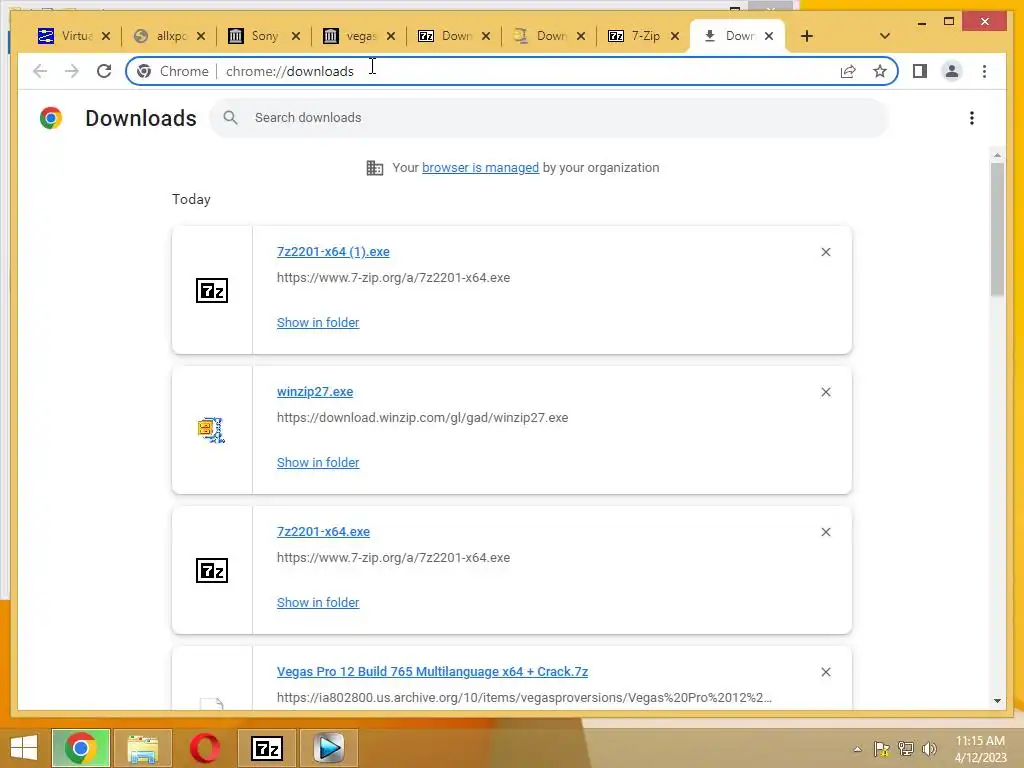Show 7z2201-x64 (1).exe in folder
This screenshot has width=1024, height=768.
(x=318, y=323)
